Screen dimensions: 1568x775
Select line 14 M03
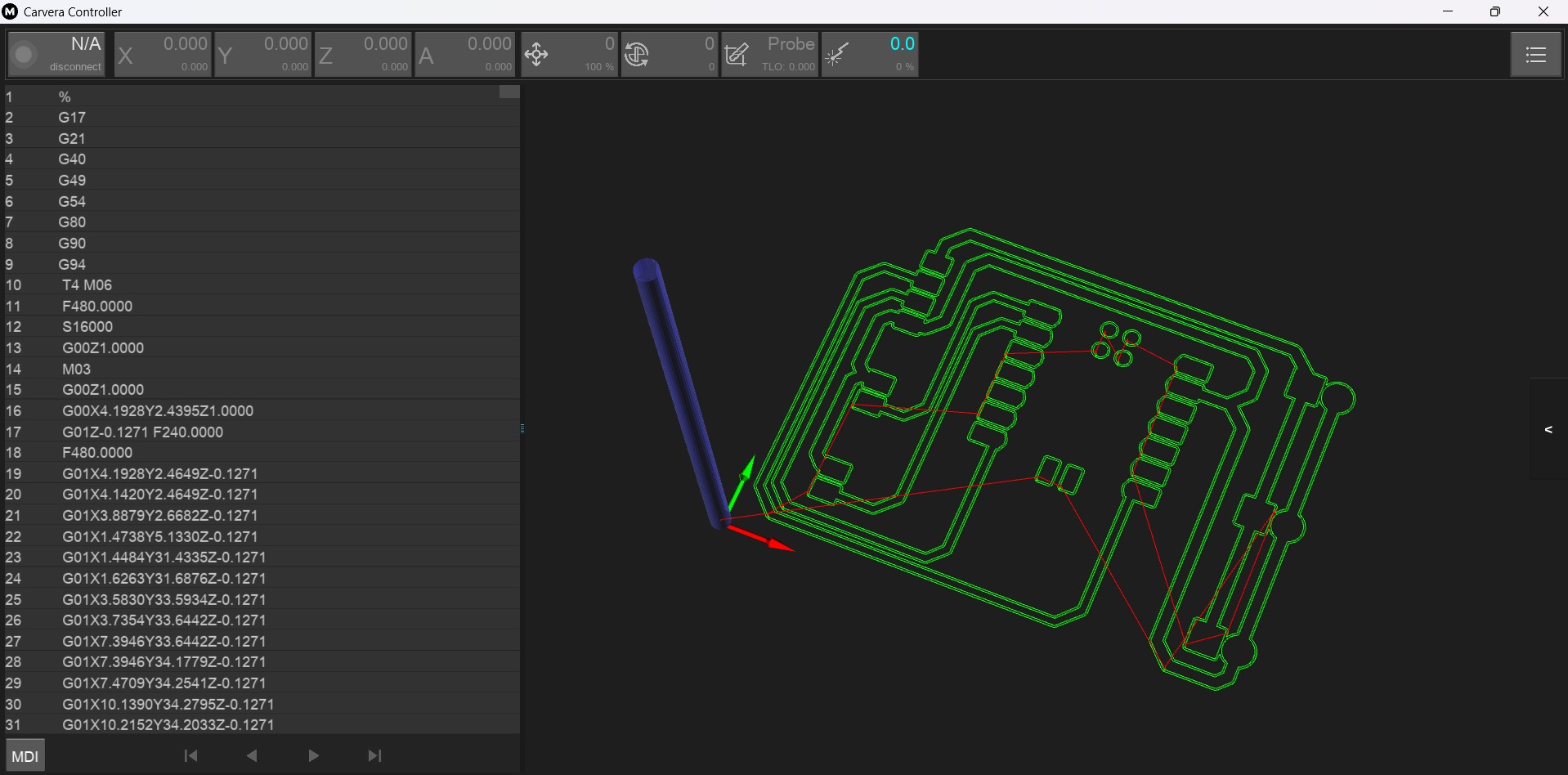pos(262,369)
